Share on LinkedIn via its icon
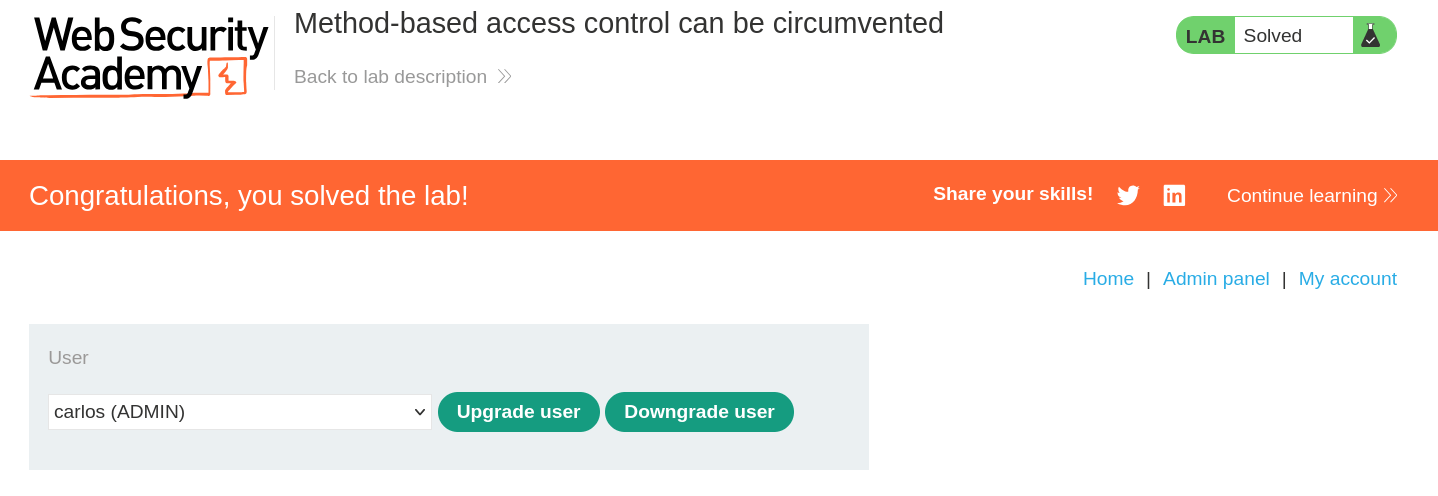 tap(1174, 196)
